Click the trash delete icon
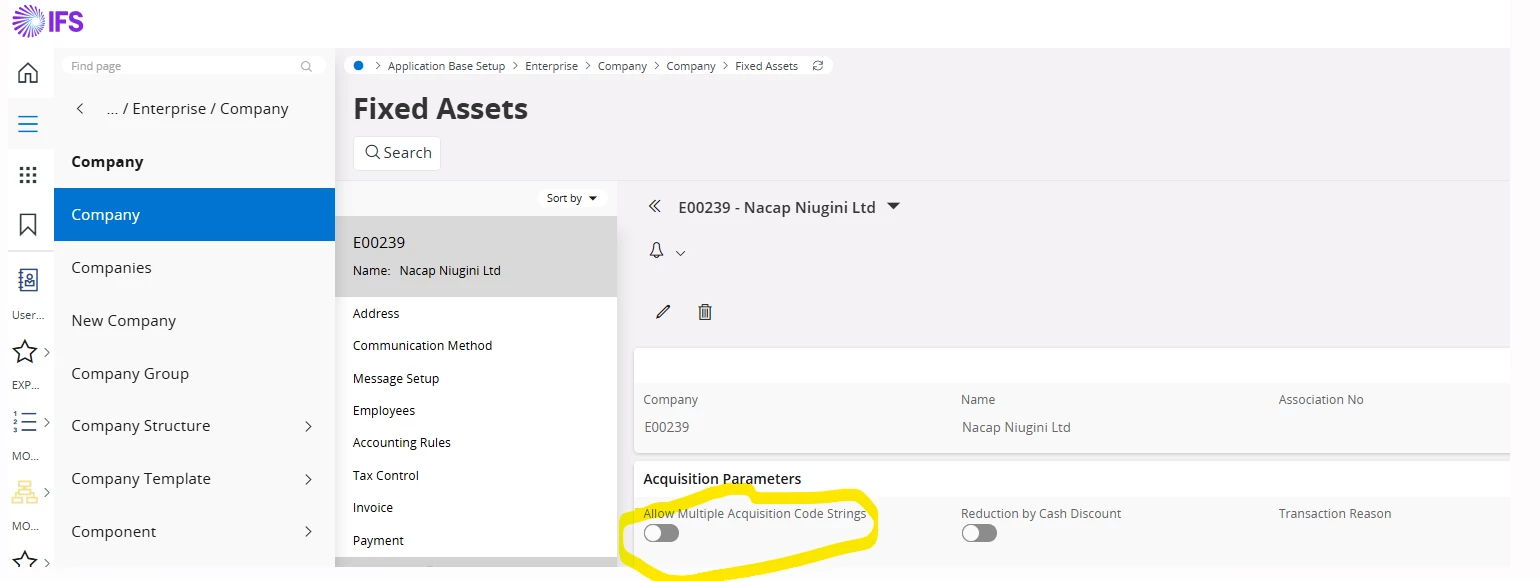The image size is (1540, 581). pyautogui.click(x=705, y=312)
